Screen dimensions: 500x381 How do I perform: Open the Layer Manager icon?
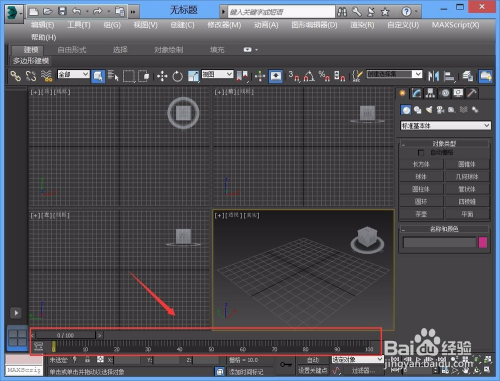(x=468, y=76)
